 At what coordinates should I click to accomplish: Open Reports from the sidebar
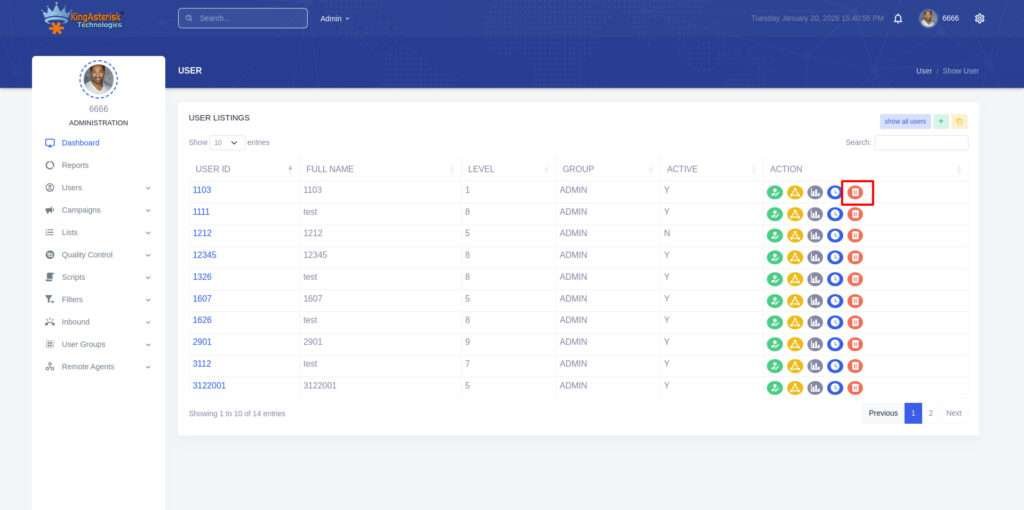[75, 165]
